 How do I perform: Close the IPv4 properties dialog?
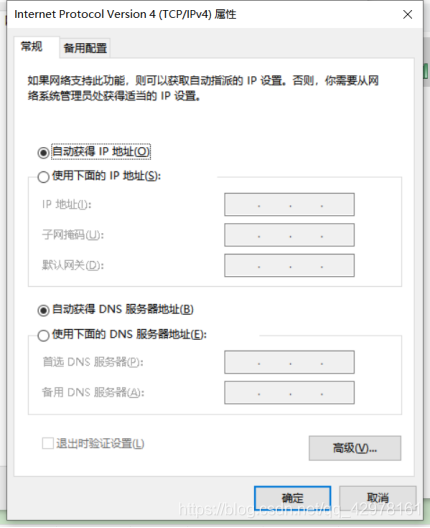pos(407,14)
